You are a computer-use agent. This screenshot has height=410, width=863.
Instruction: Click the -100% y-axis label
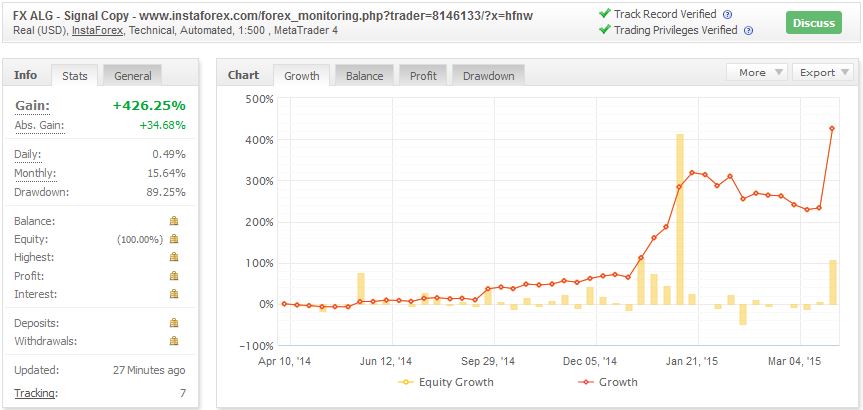[256, 346]
